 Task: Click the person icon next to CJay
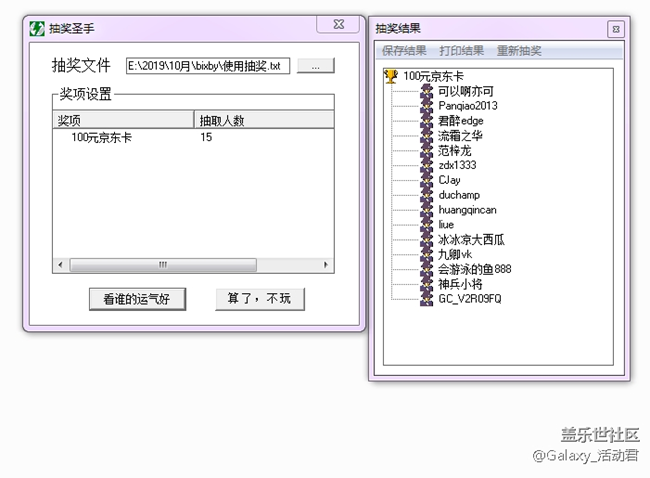point(427,180)
